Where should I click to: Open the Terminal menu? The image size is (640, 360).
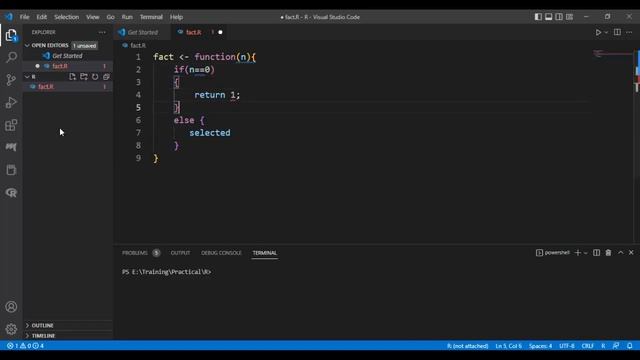pos(151,17)
